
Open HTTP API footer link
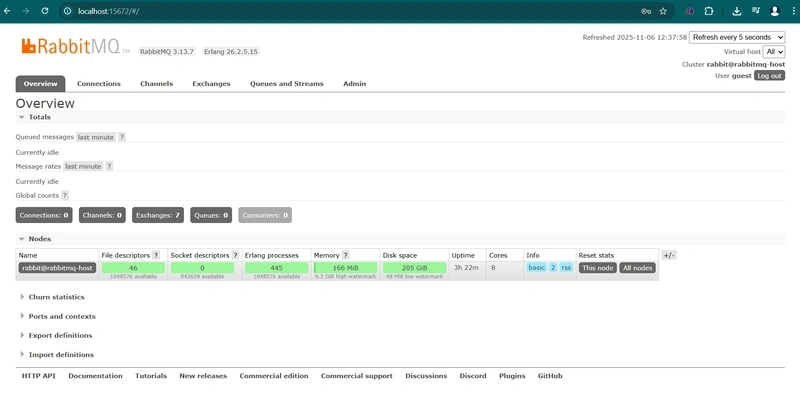(x=38, y=376)
